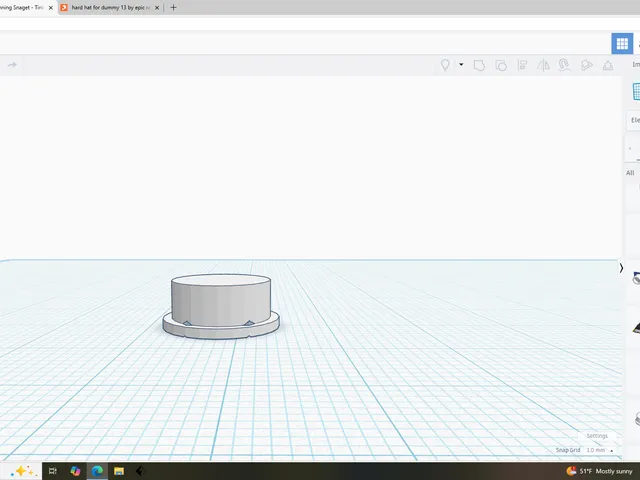Close the Snaget Tinkercad browser tab
The height and width of the screenshot is (480, 640).
51,7
